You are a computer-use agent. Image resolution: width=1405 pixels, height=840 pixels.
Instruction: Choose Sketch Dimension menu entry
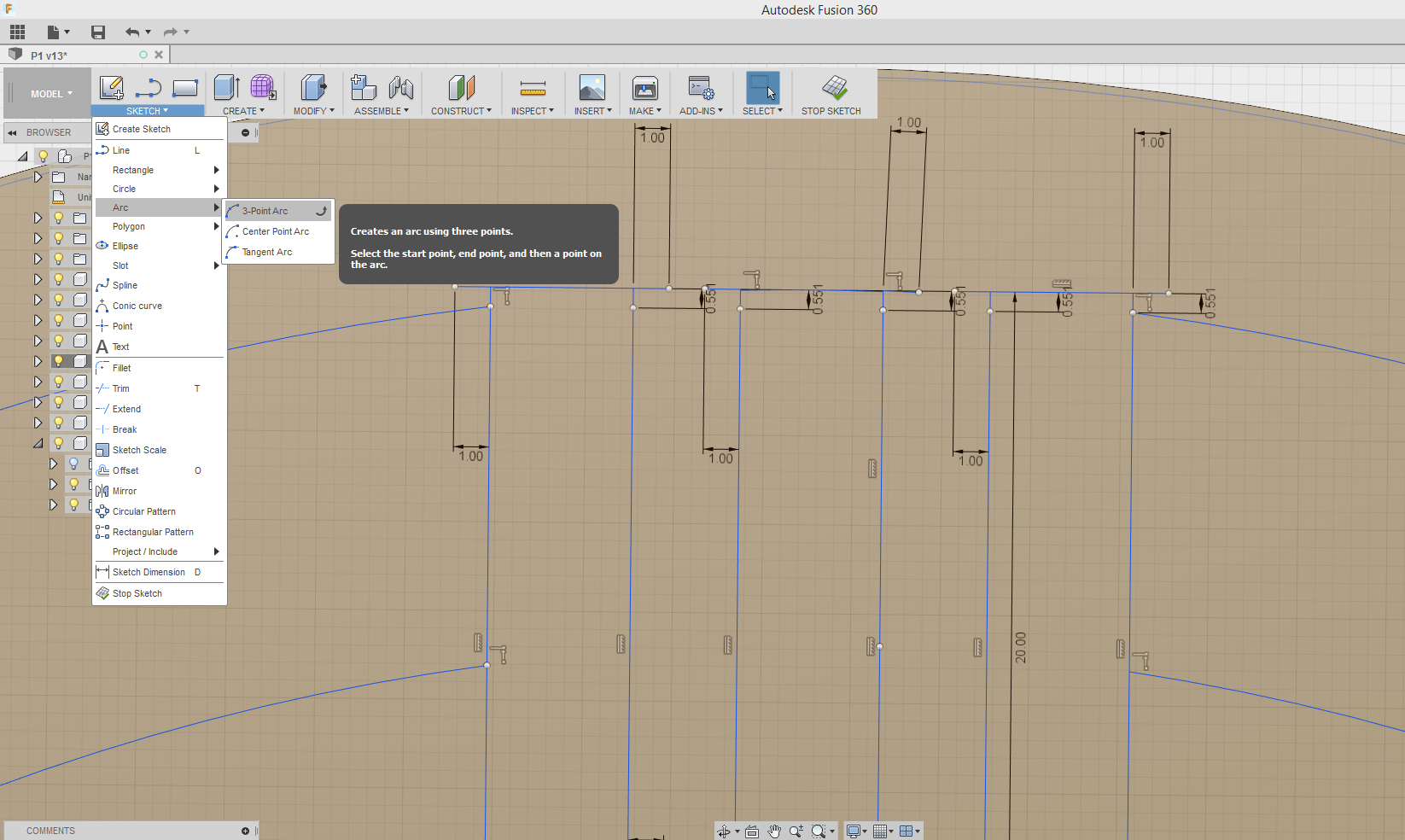tap(159, 572)
